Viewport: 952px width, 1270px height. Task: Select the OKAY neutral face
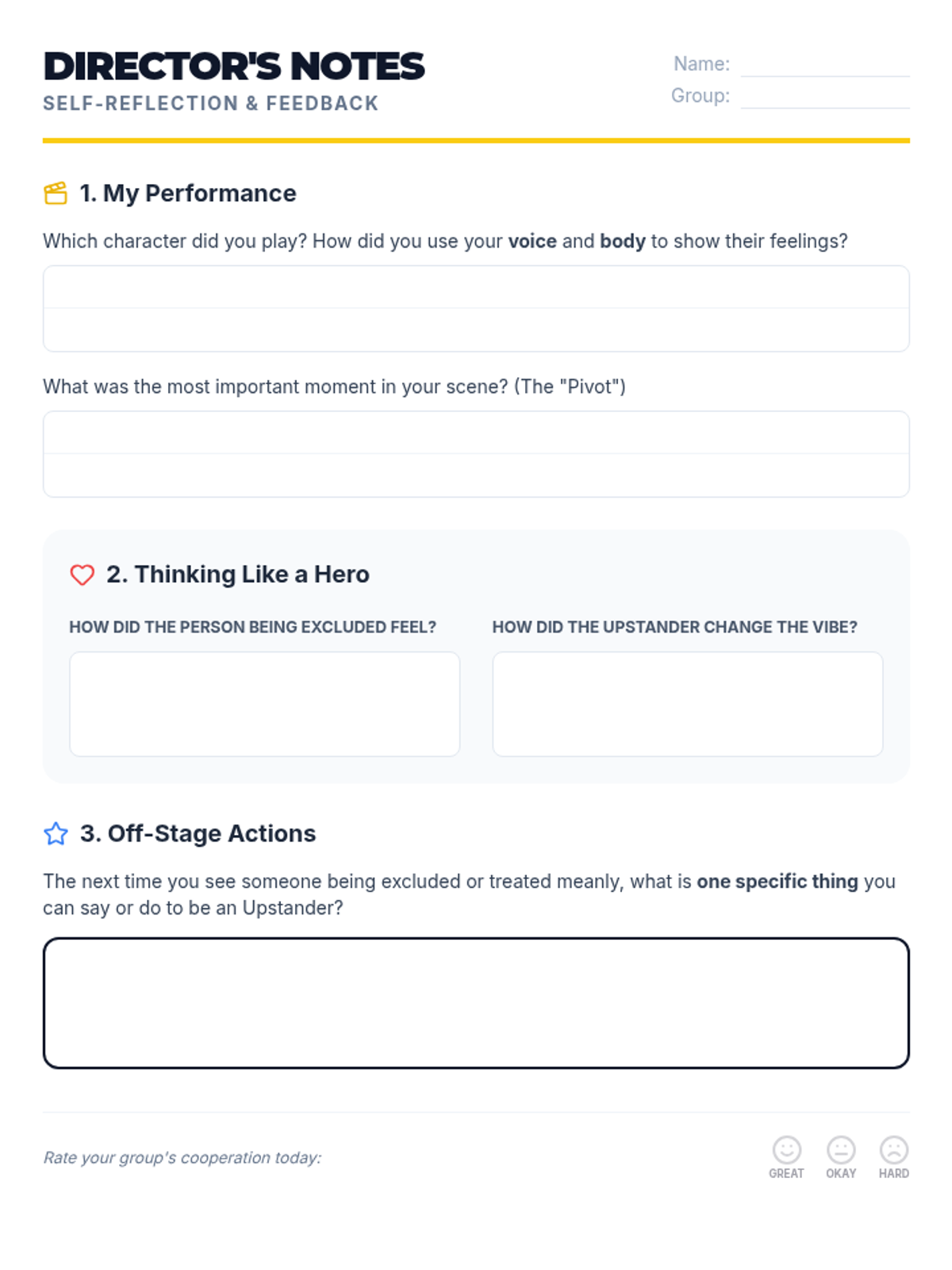coord(841,1149)
